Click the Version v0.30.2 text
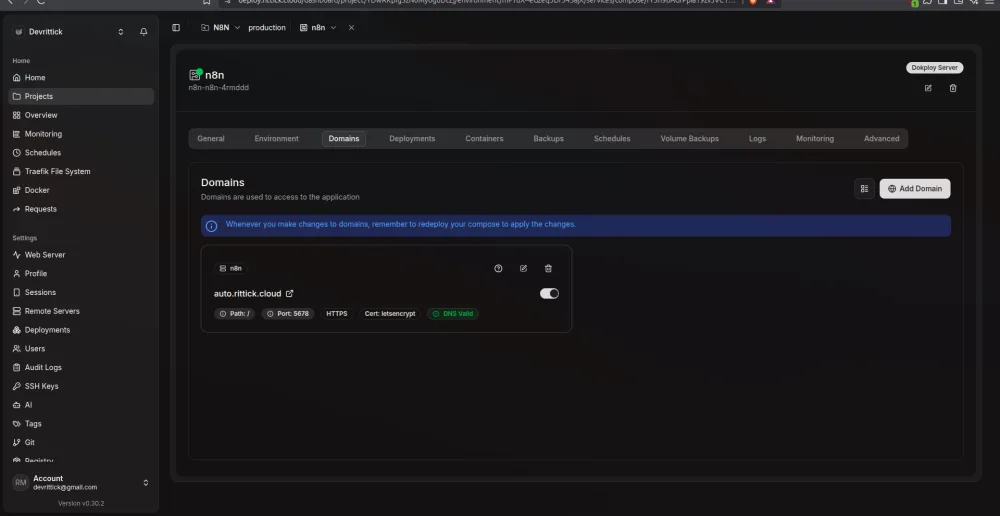Screen dimensions: 1000x516 point(81,503)
